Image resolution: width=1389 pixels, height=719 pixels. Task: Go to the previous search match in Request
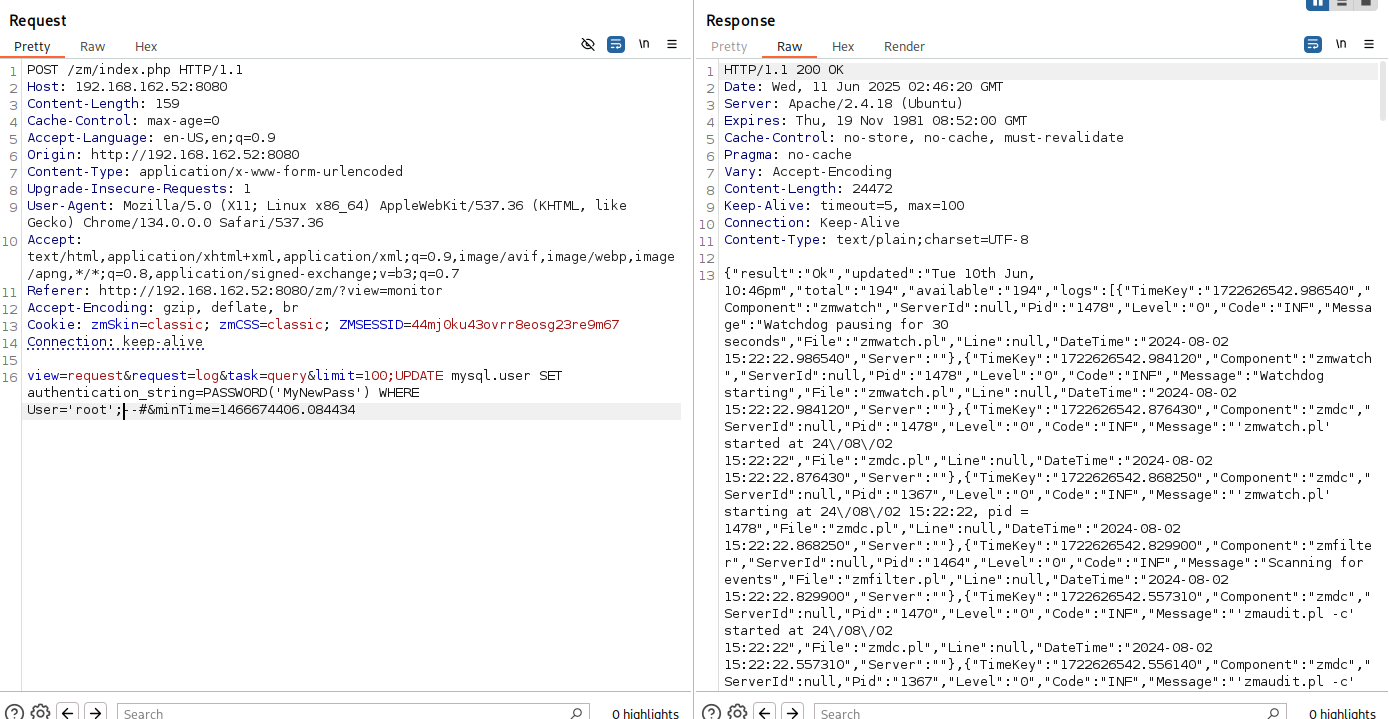pyautogui.click(x=67, y=712)
